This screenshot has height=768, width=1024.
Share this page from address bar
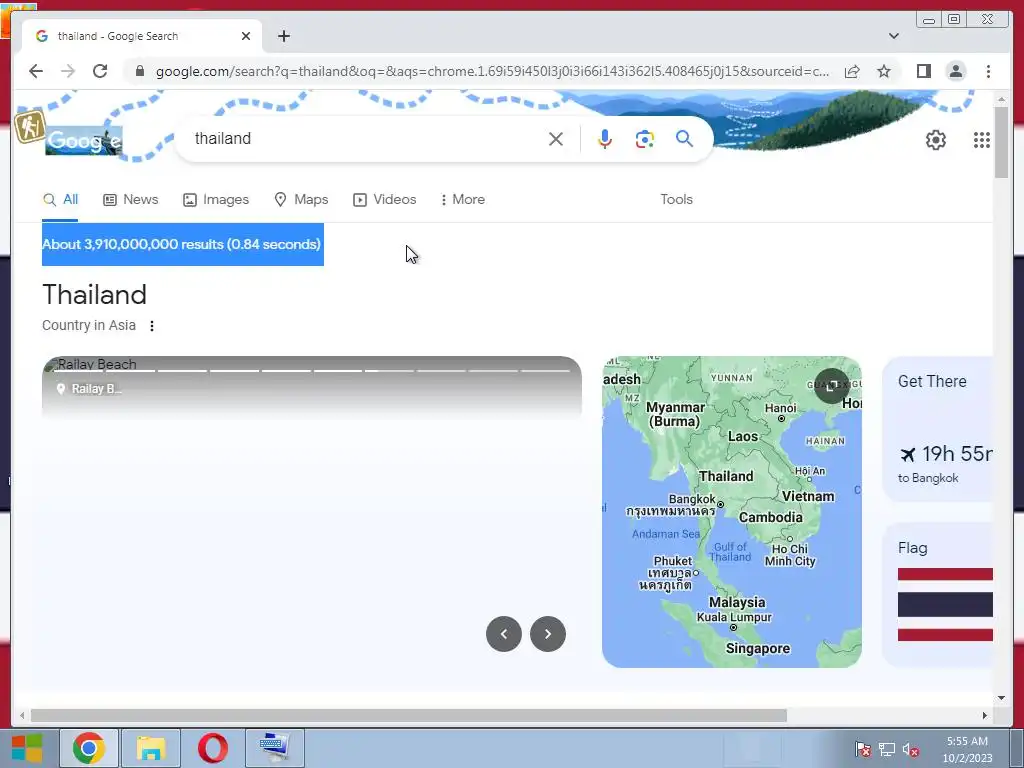(x=852, y=71)
